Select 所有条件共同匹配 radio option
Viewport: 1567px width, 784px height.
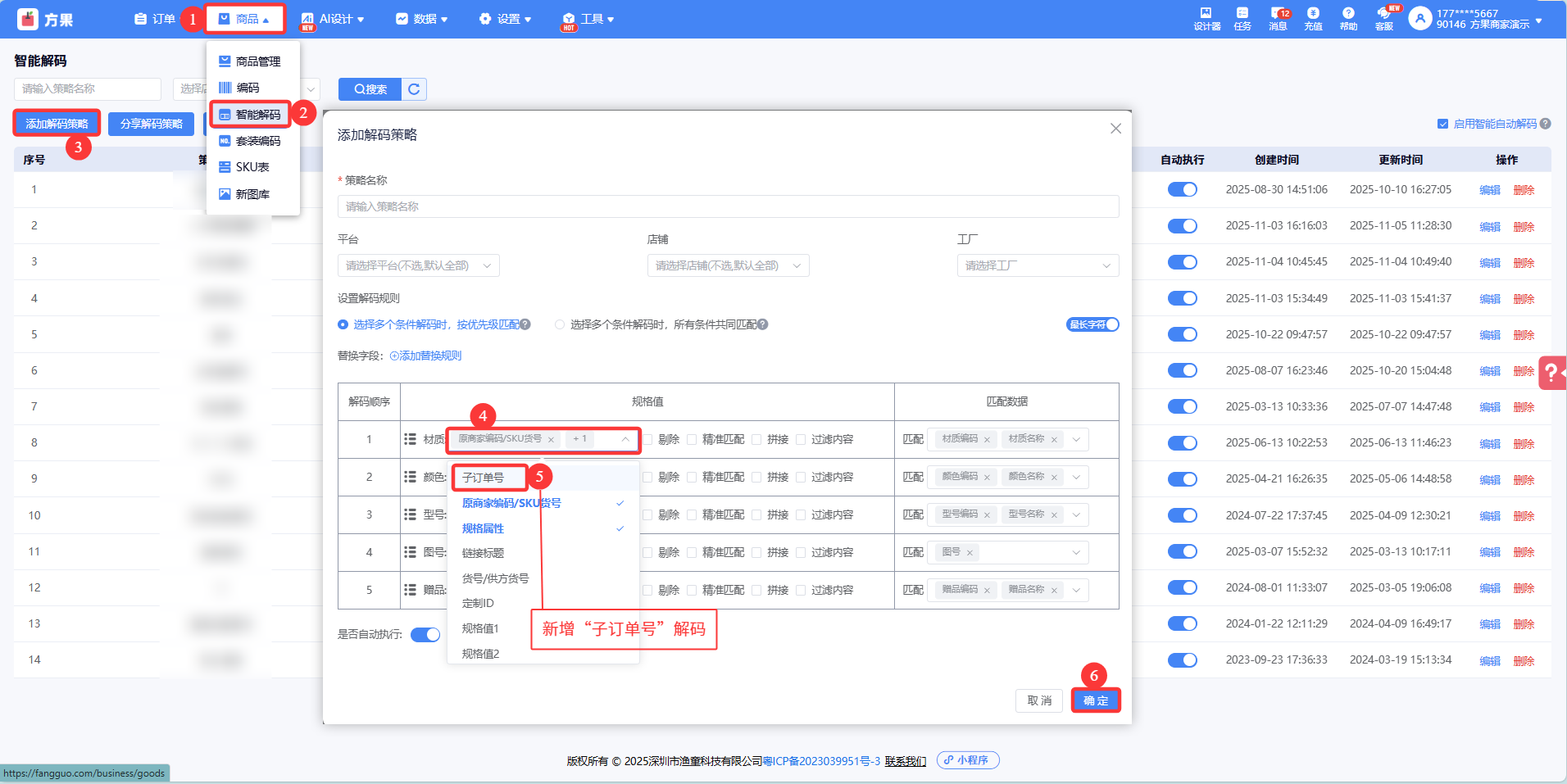[x=560, y=324]
